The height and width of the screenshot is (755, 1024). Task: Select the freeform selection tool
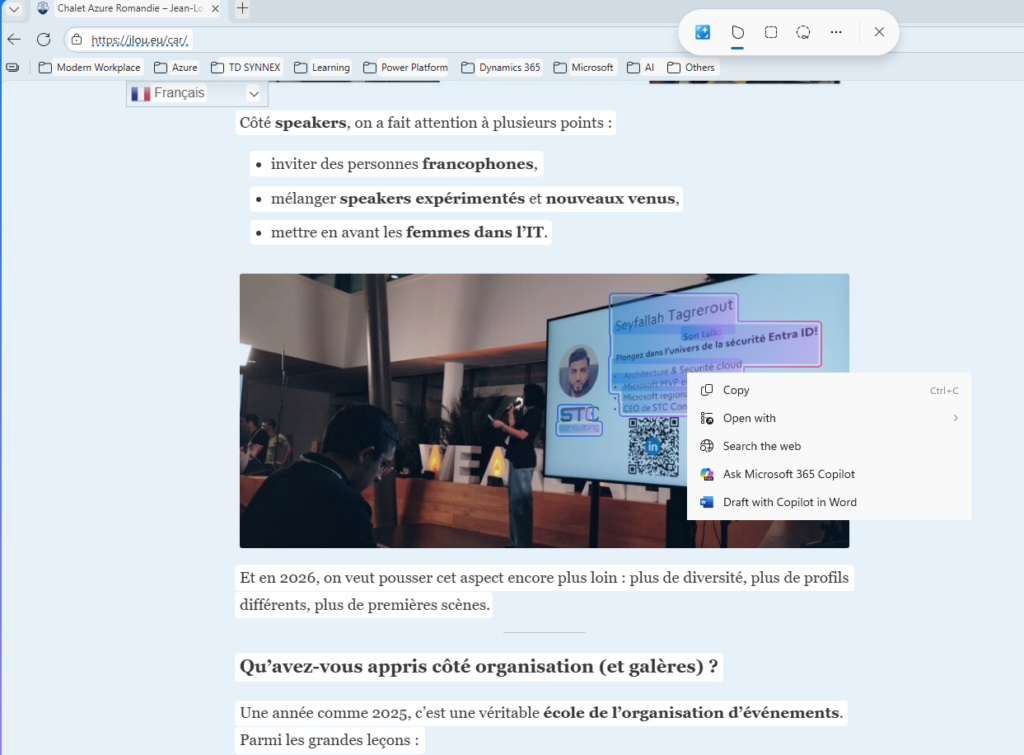click(737, 32)
